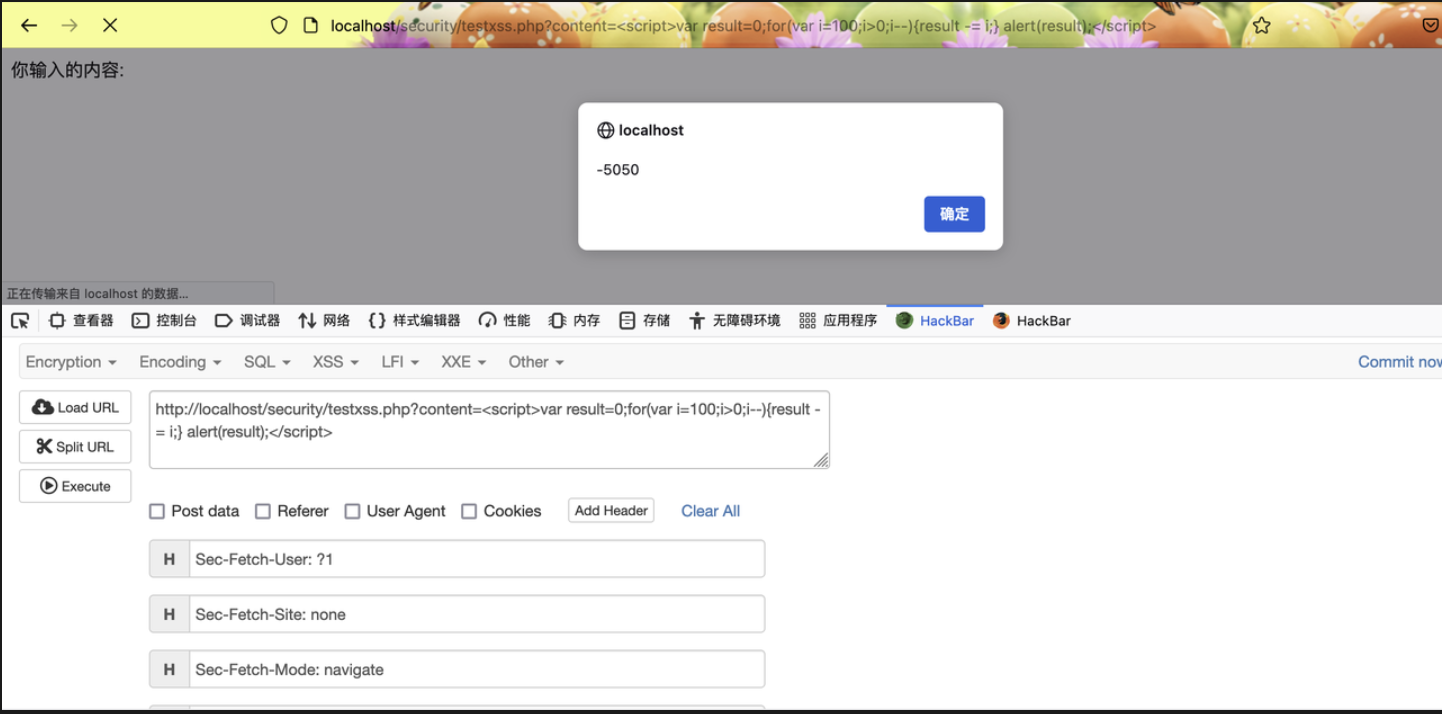
Task: Open the Network (网络) devtools tab
Action: pos(324,320)
